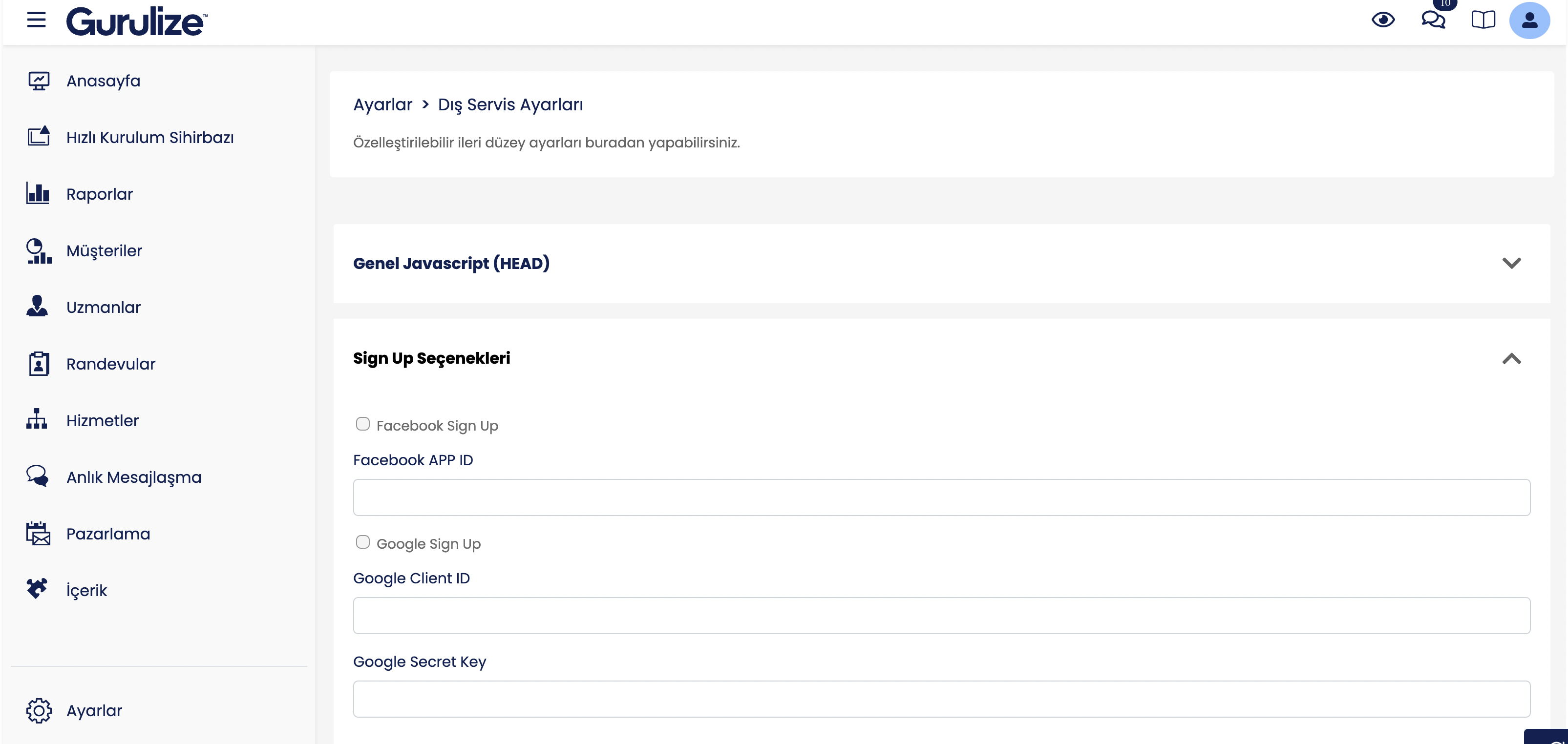Screen dimensions: 1568x744
Task: Click the Google Secret Key input field
Action: tap(941, 699)
